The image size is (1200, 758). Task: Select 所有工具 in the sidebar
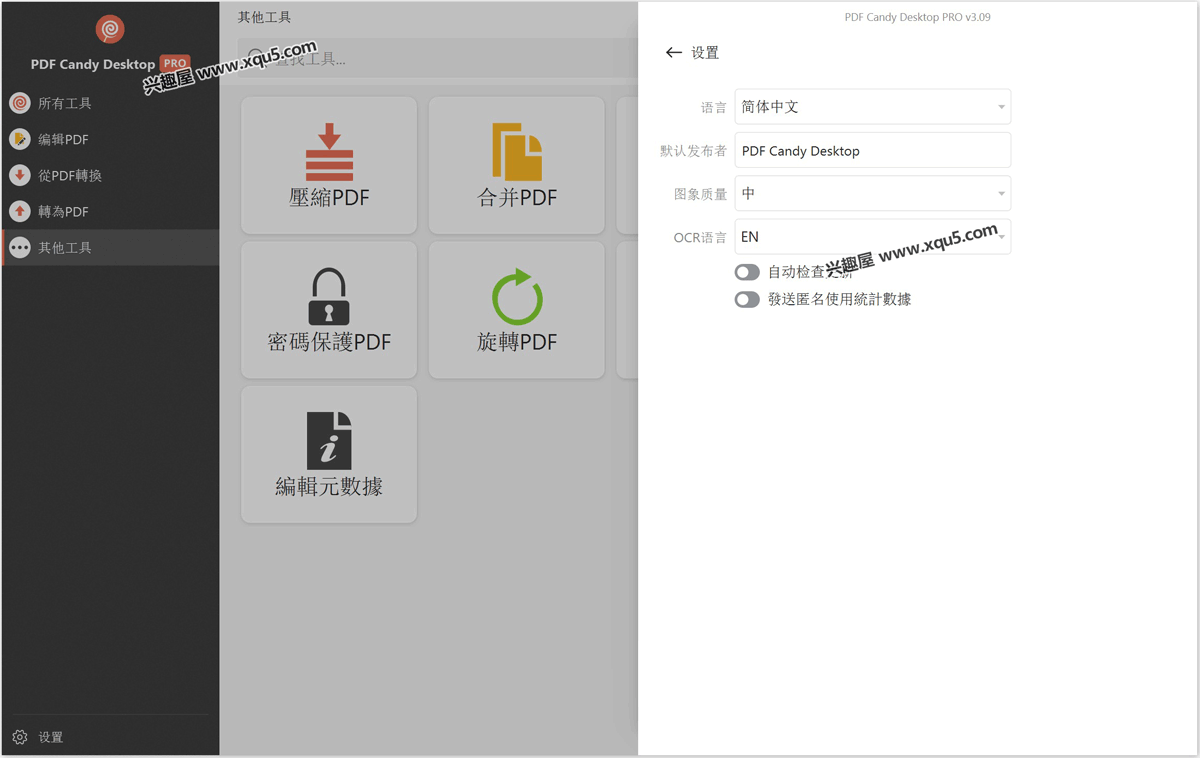tap(110, 103)
